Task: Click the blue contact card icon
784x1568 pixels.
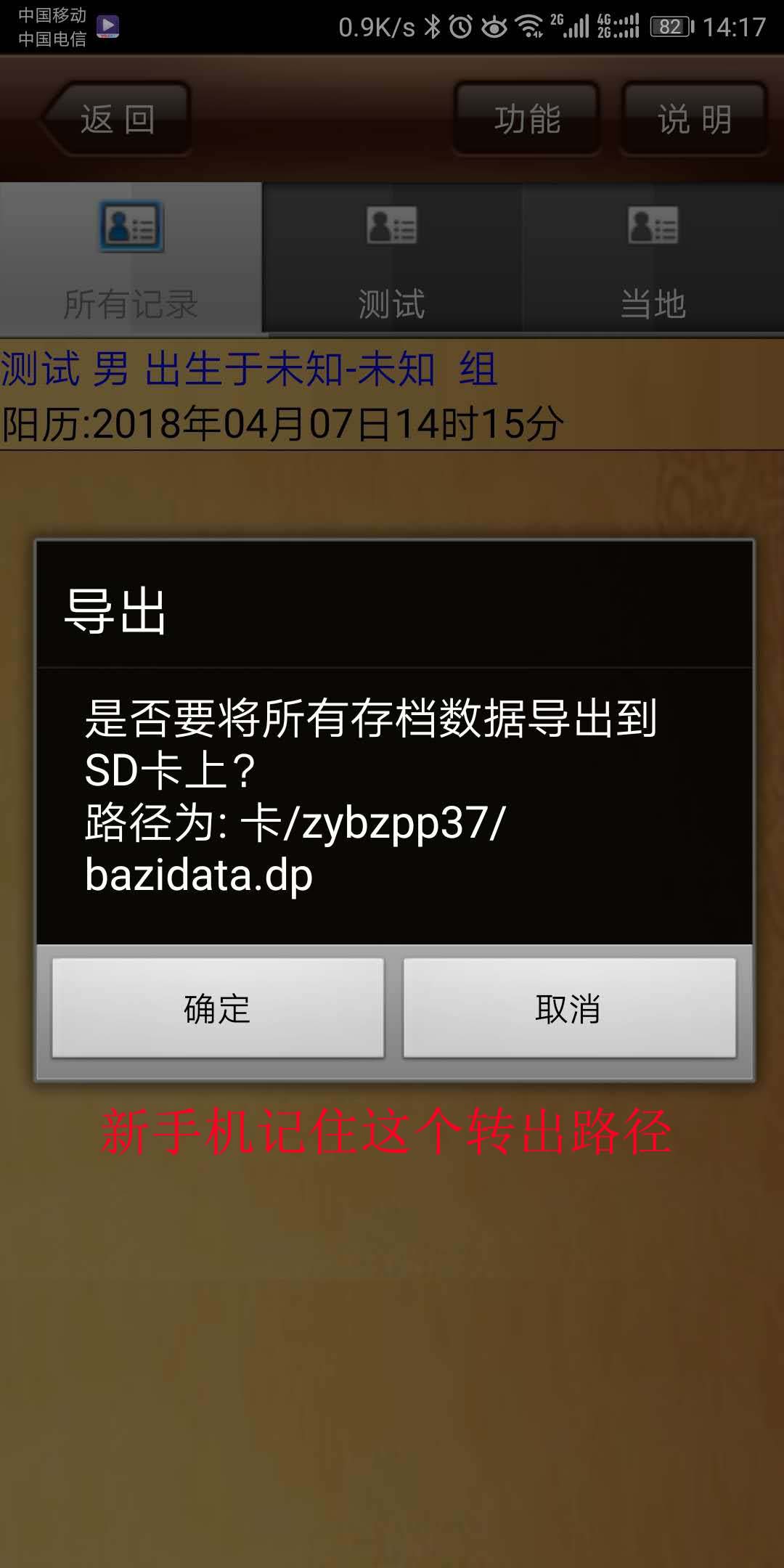Action: 131,226
